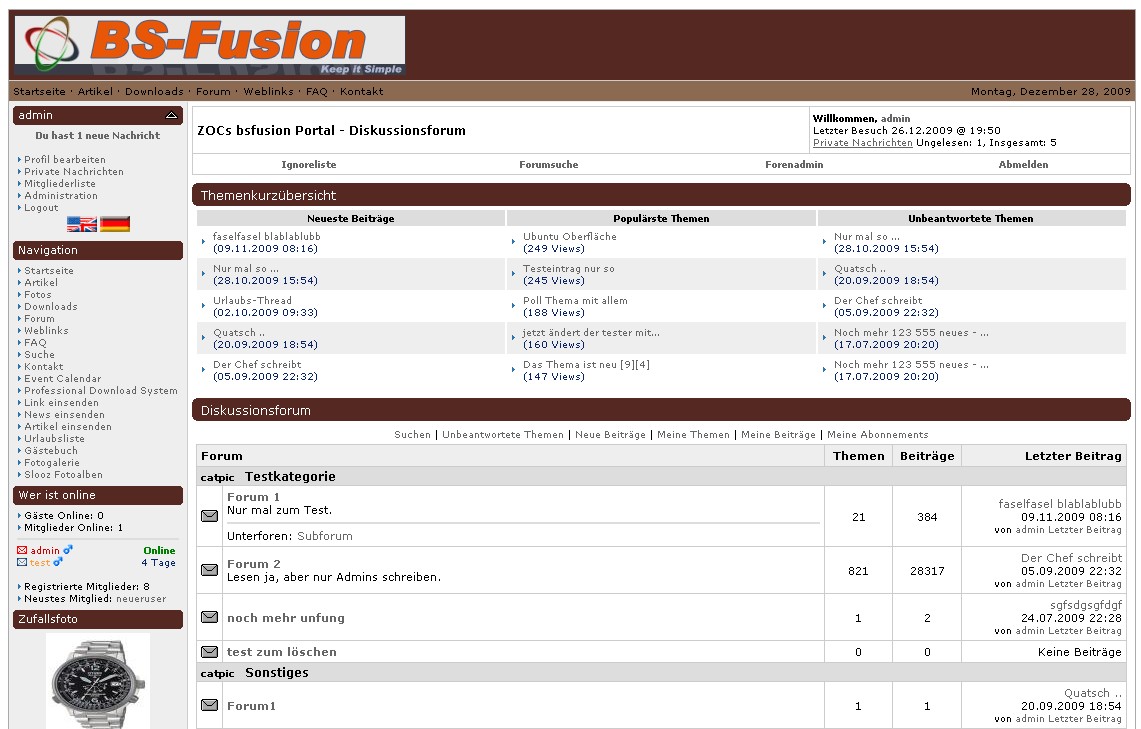Click the red message icon beside admin user
This screenshot has height=729, width=1141.
pos(22,550)
